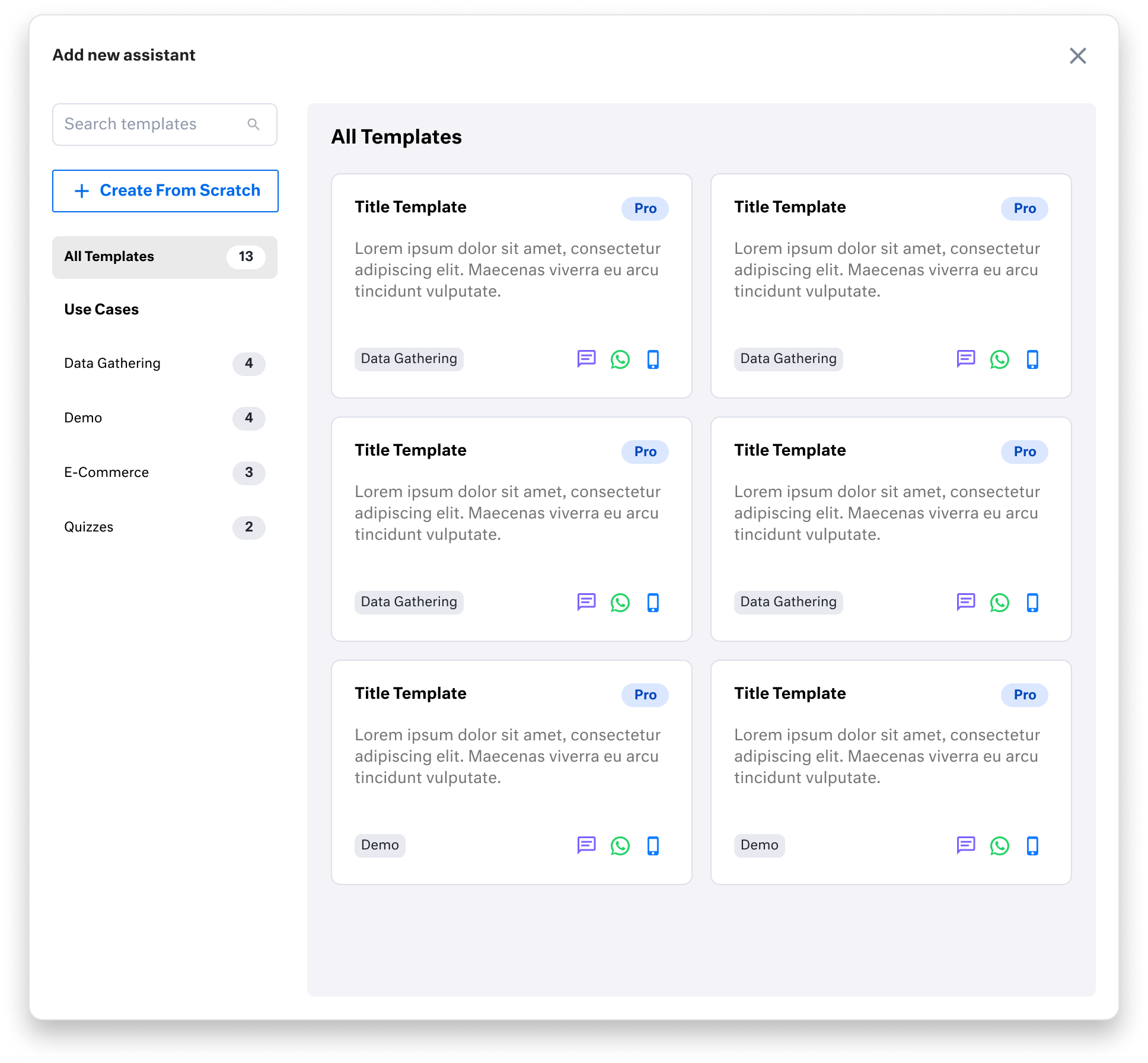
Task: Click WhatsApp icon on middle-left template card
Action: (620, 602)
